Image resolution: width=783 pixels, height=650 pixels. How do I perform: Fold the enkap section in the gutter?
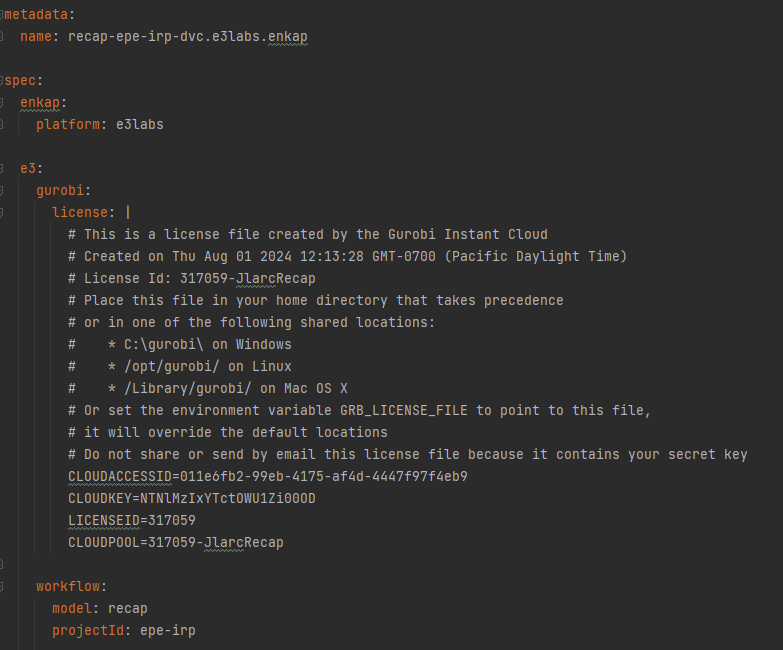(x=1, y=102)
